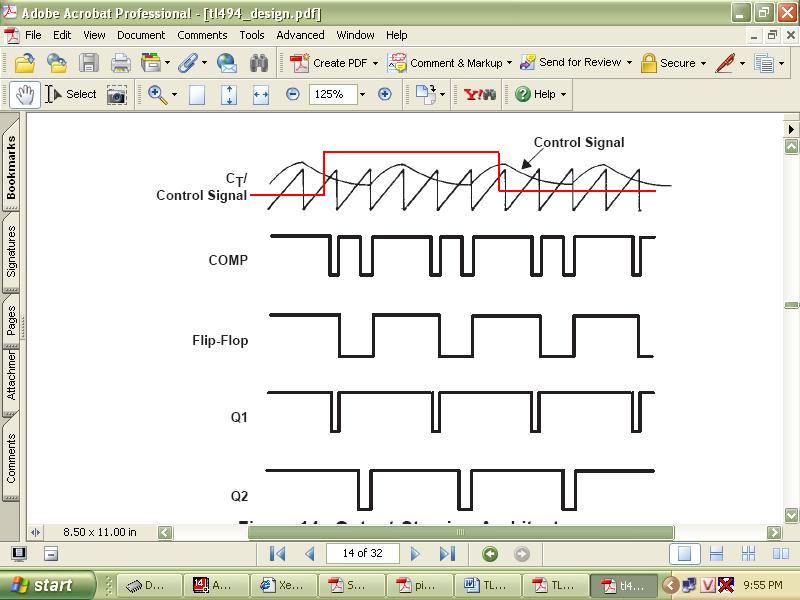Select the Hand tool

[25, 94]
